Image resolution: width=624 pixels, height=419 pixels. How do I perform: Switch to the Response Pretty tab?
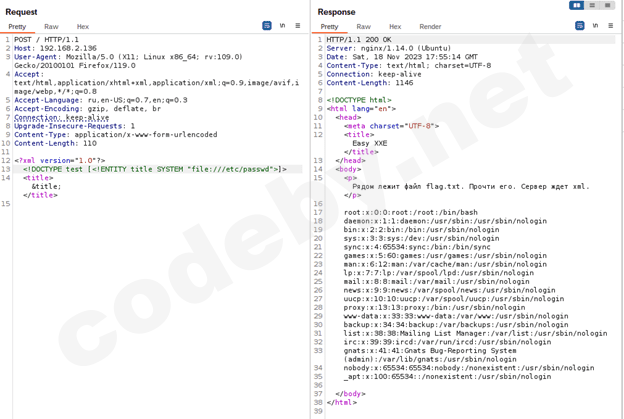coord(329,27)
